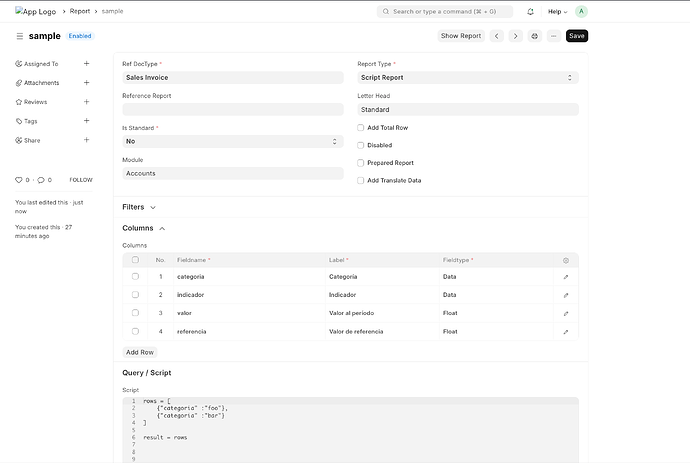The image size is (690, 464).
Task: Select the categoria row checkbox
Action: coord(136,276)
